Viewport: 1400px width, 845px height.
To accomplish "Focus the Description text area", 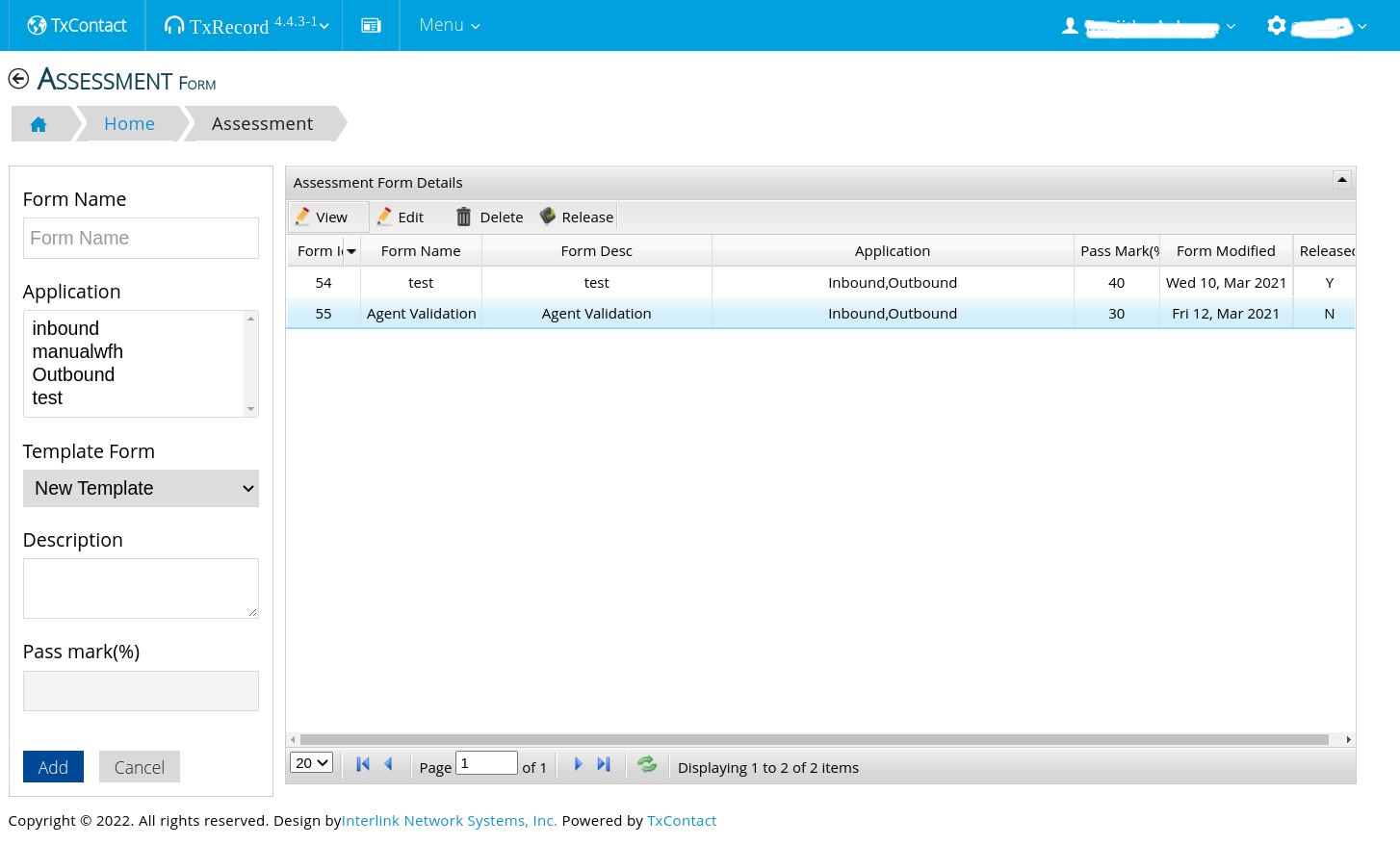I will [x=141, y=588].
